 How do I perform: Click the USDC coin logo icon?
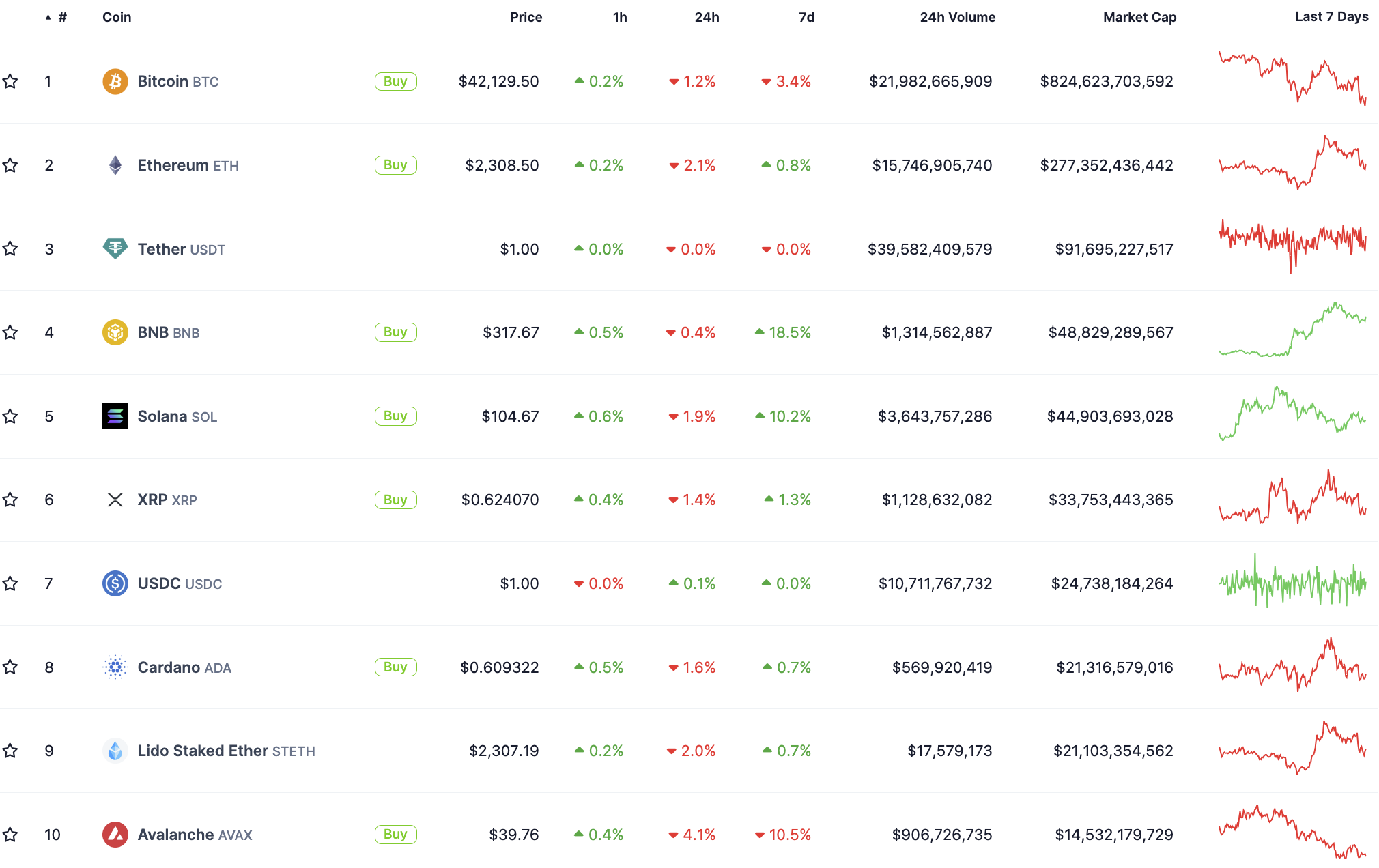pos(115,583)
